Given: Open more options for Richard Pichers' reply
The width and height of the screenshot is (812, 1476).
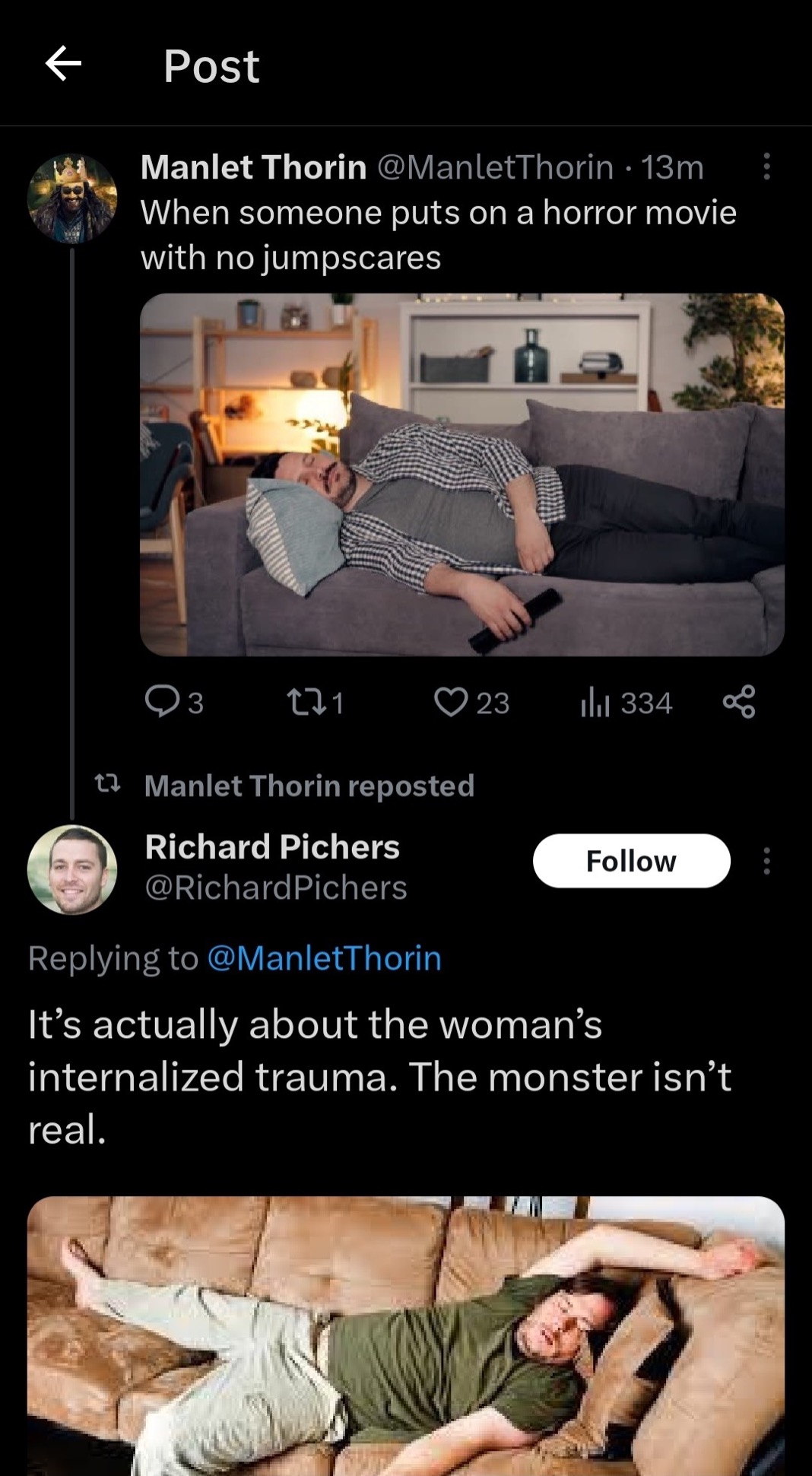Looking at the screenshot, I should tap(766, 861).
